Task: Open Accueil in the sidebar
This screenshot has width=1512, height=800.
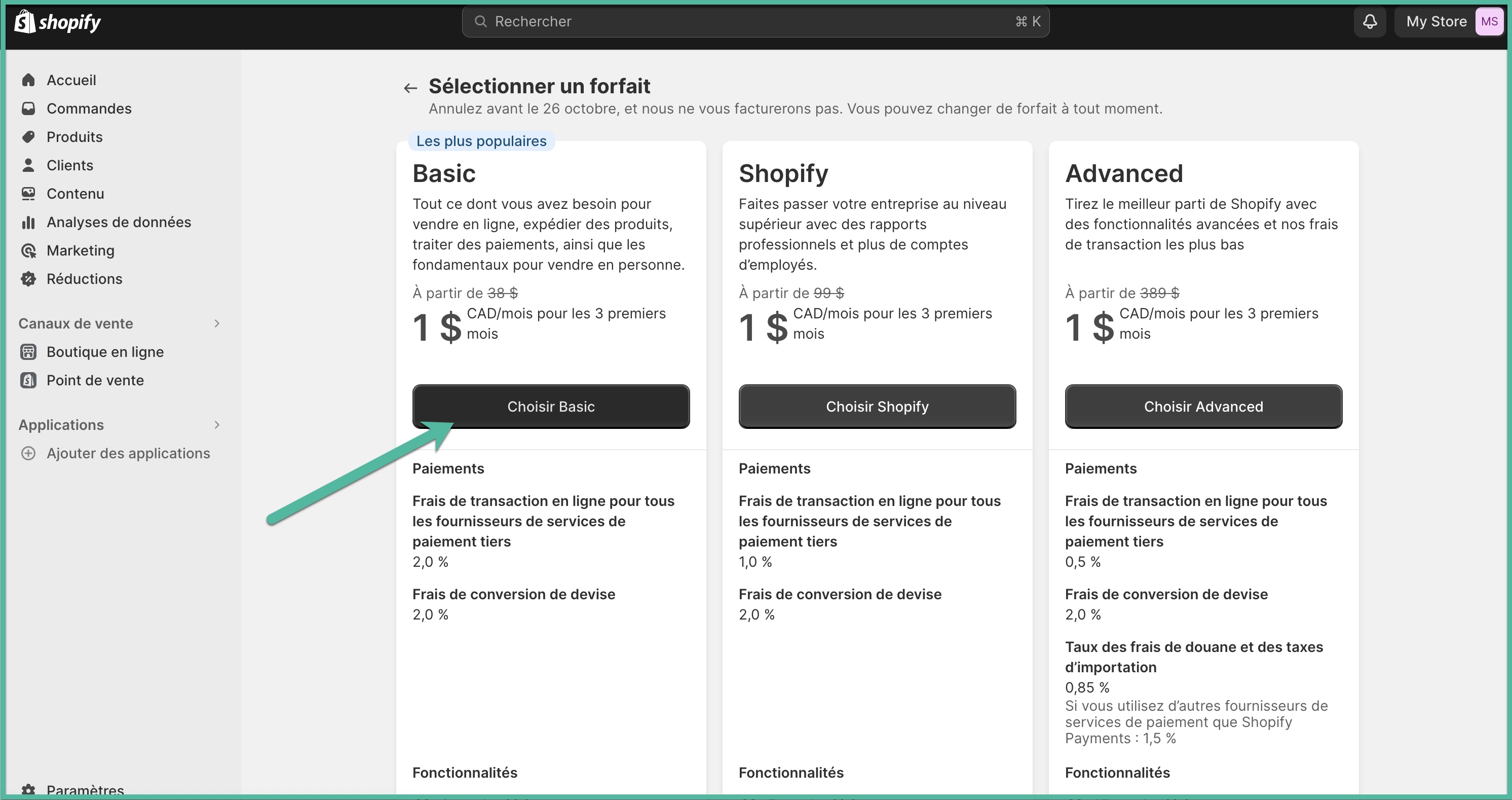Action: [x=71, y=80]
